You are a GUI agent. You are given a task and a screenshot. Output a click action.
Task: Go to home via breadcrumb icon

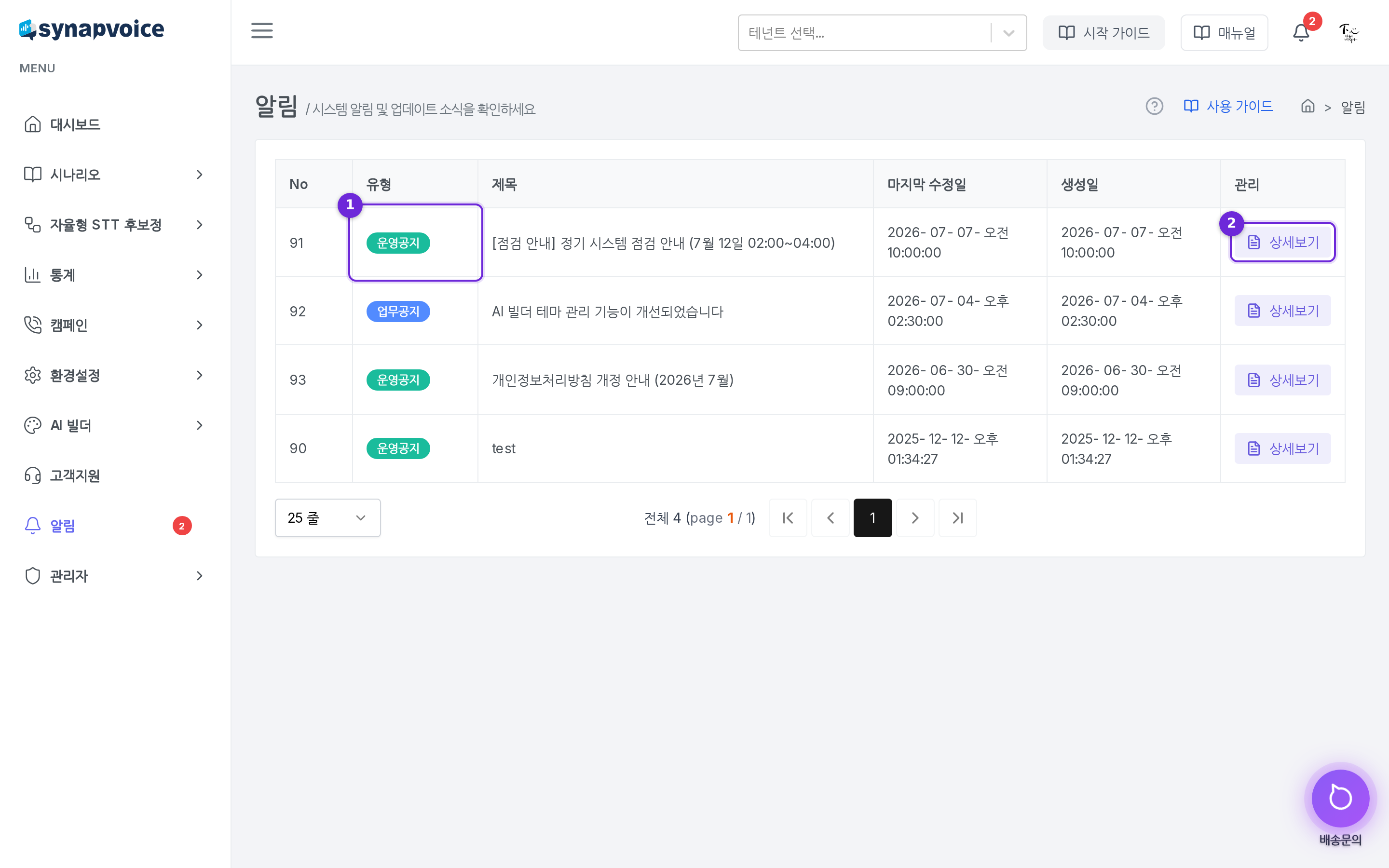(1307, 106)
